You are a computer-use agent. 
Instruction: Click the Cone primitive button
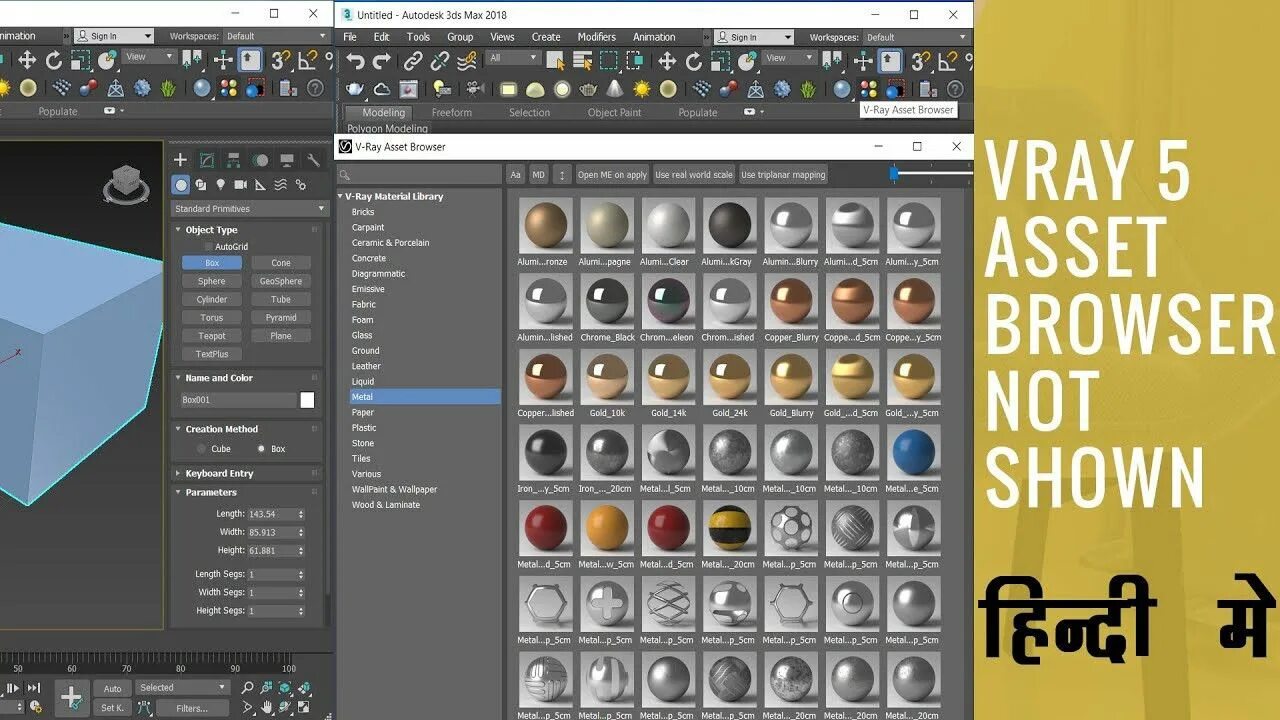[x=281, y=263]
